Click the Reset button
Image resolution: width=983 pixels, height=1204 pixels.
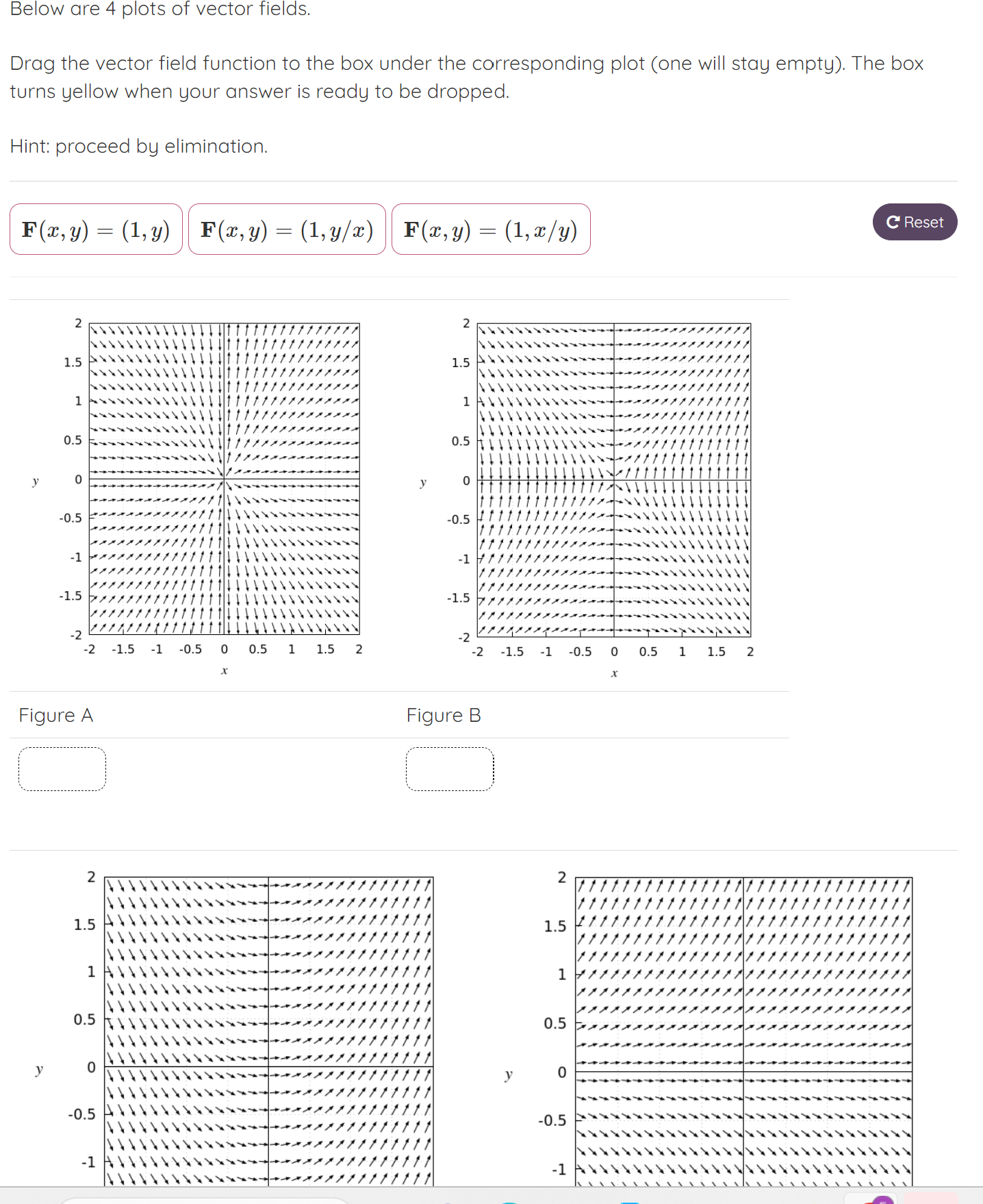[x=915, y=222]
